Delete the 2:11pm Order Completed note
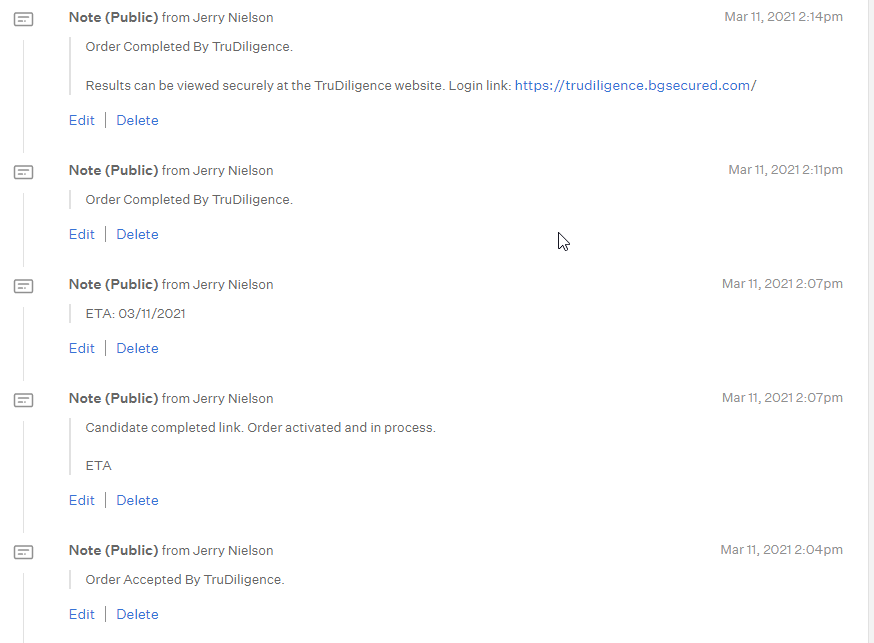874x643 pixels. pyautogui.click(x=137, y=235)
